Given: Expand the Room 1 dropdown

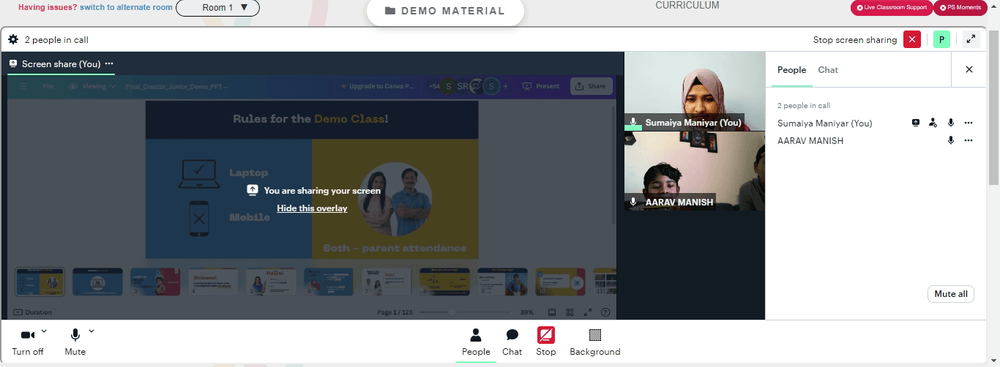Looking at the screenshot, I should [x=217, y=8].
